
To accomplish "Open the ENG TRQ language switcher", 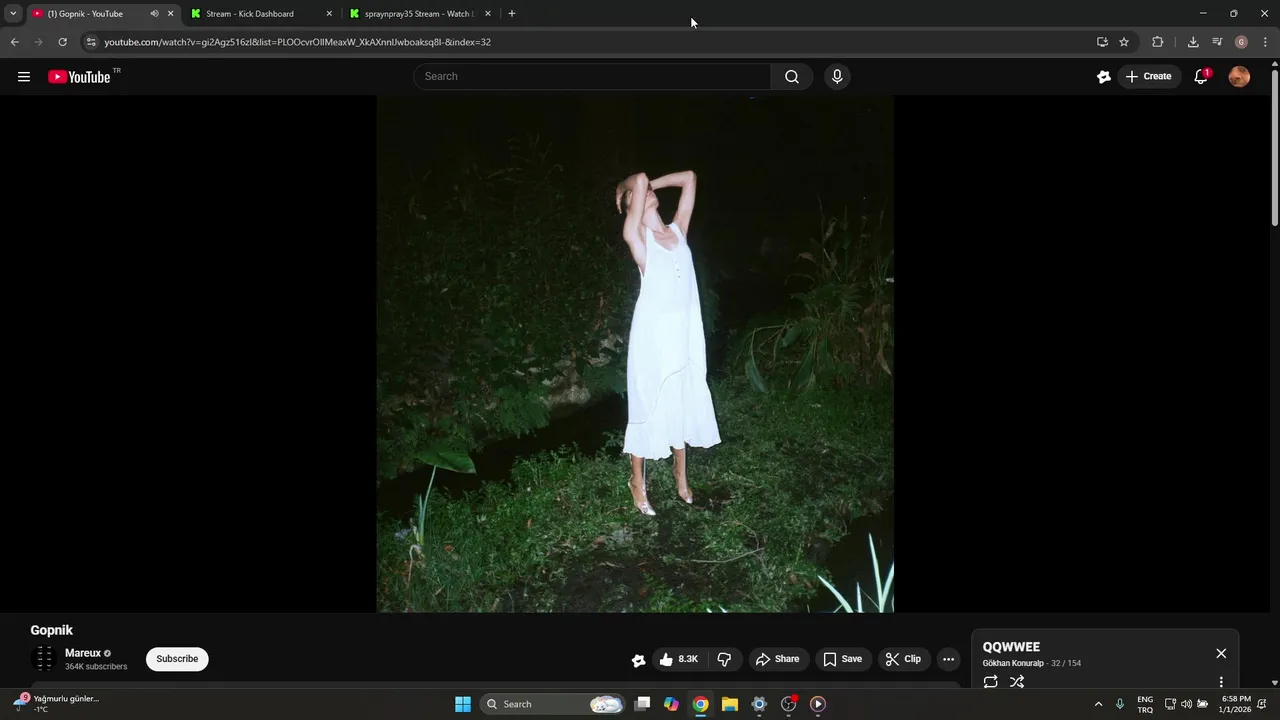I will [1145, 704].
